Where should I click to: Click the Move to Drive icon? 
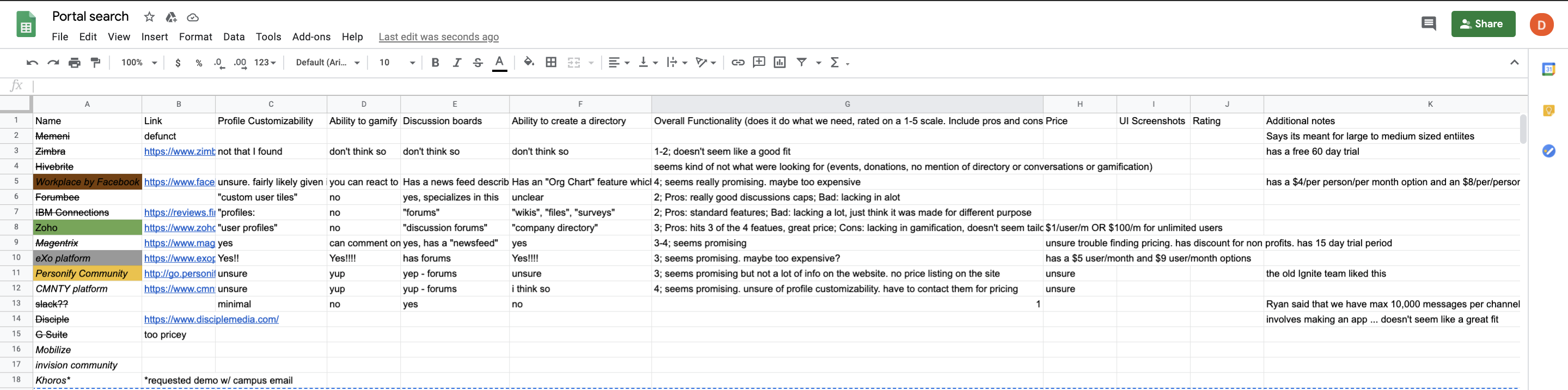click(x=171, y=17)
